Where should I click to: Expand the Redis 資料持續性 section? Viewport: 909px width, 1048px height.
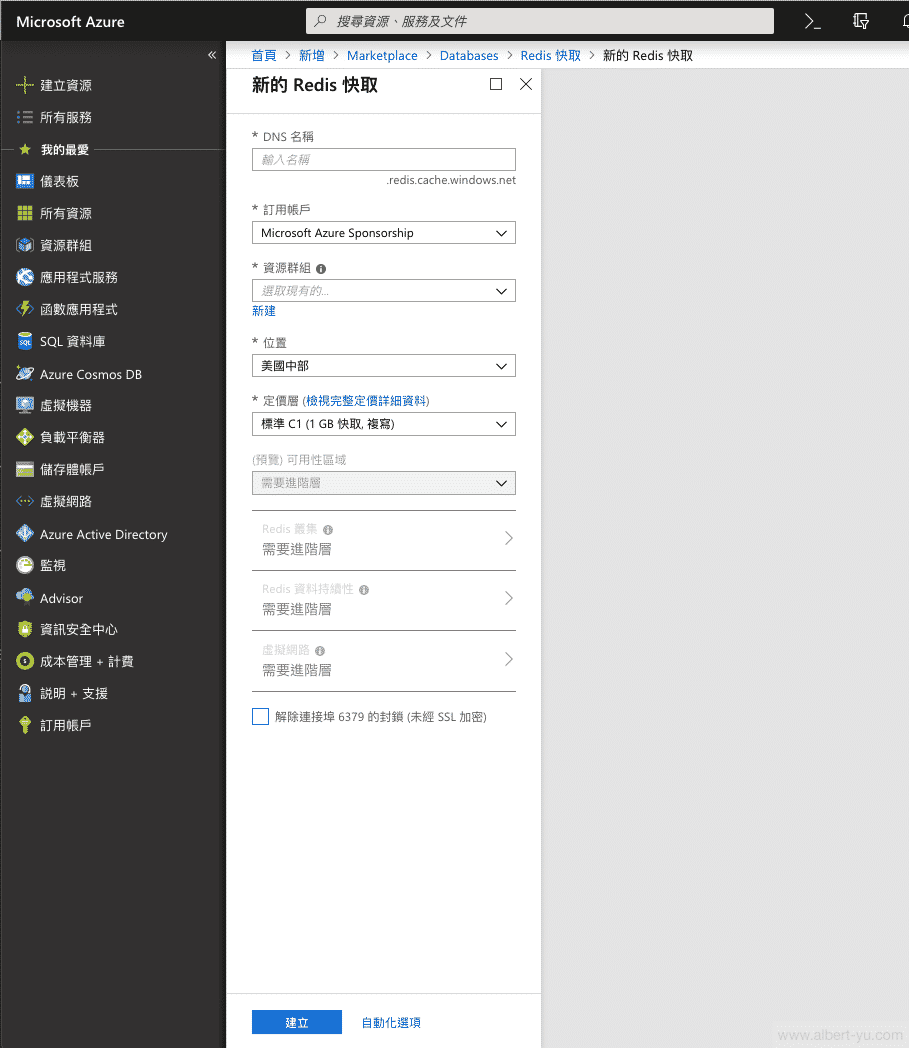(x=384, y=600)
